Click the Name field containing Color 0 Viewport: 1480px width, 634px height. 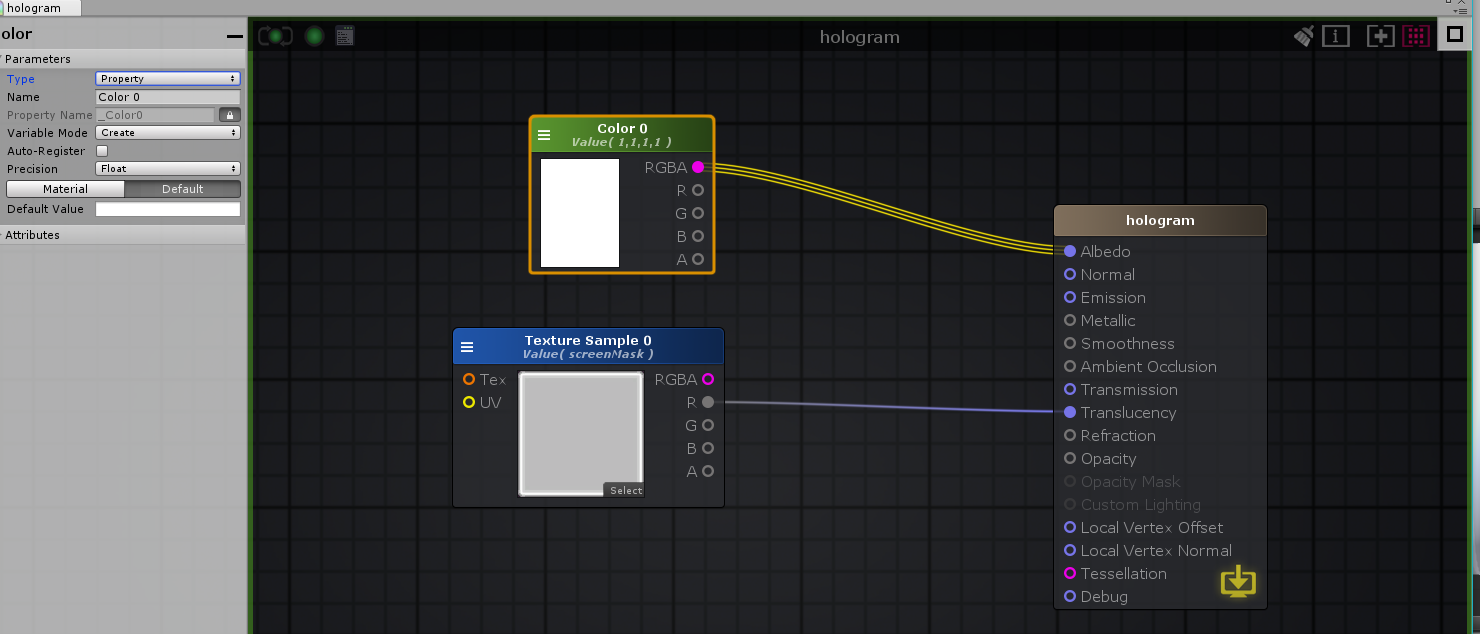click(167, 97)
